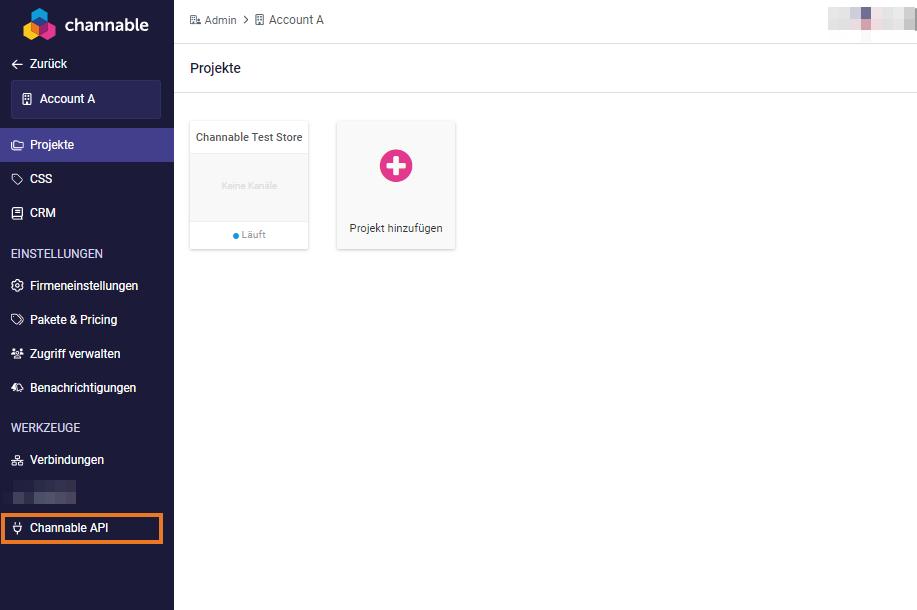This screenshot has height=610, width=917.
Task: Click the blurred user profile at top right
Action: tap(872, 18)
